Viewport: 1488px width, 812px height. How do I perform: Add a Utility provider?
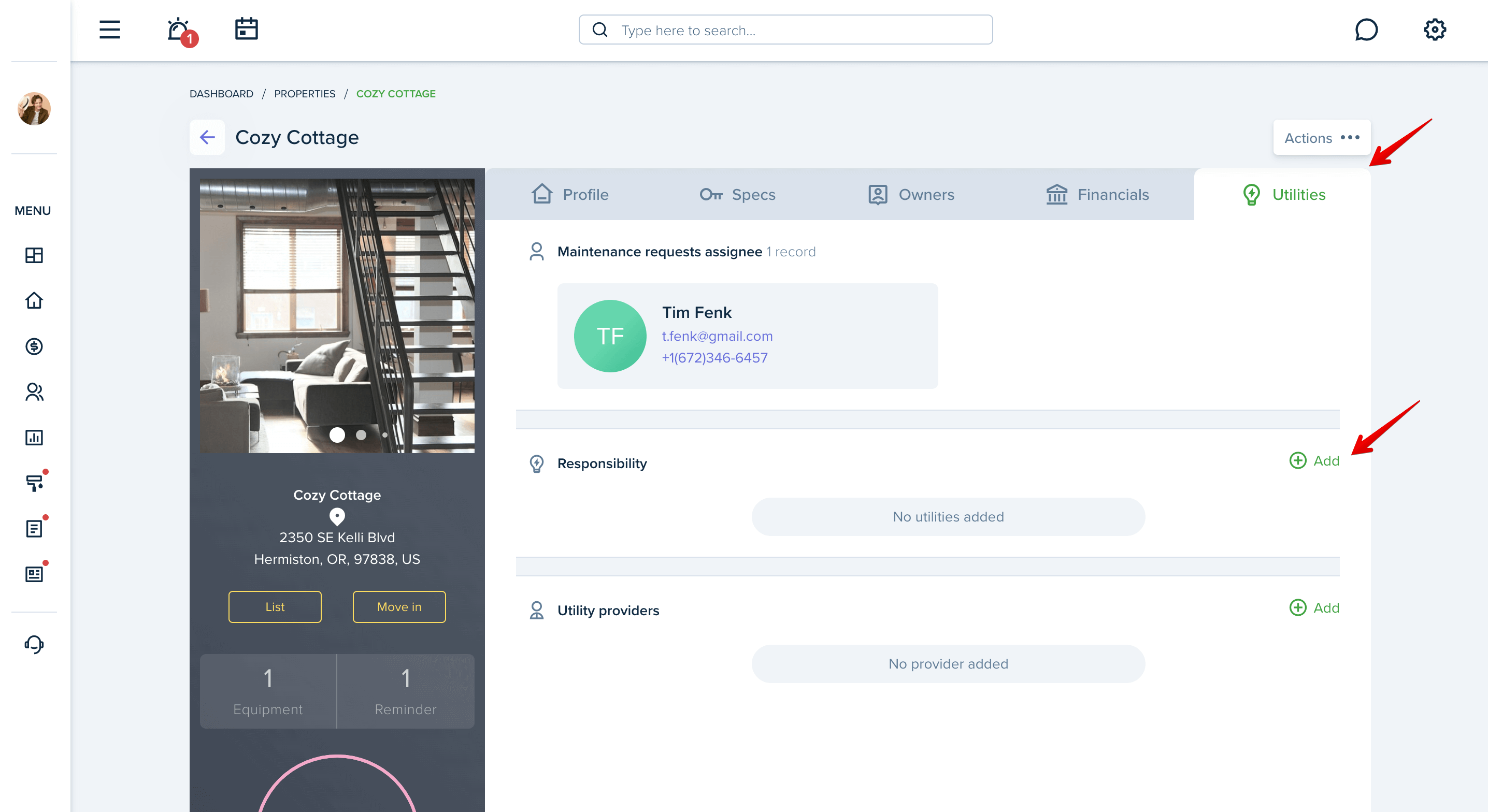pos(1313,607)
